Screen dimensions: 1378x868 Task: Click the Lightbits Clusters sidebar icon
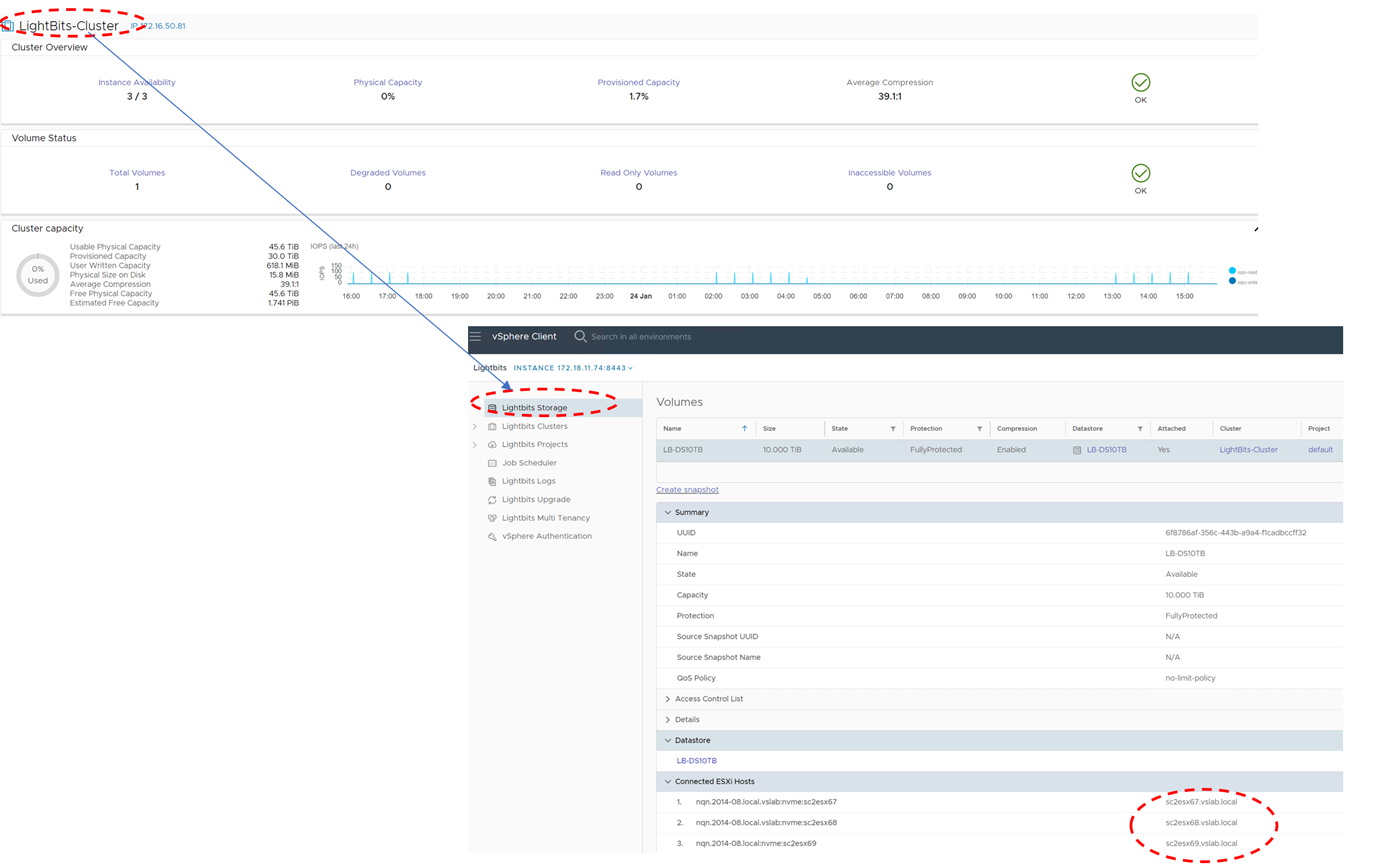pos(492,426)
